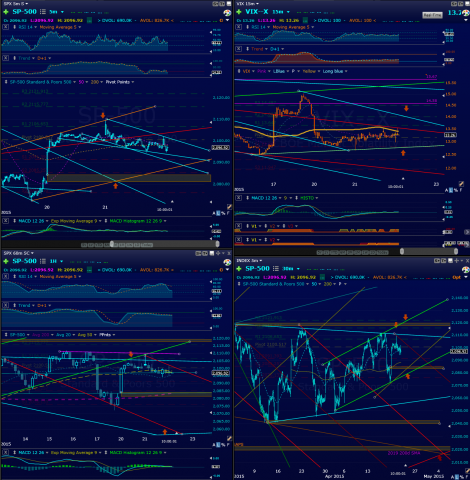
Task: Toggle A auto scale in VIX chart
Action: tap(447, 190)
